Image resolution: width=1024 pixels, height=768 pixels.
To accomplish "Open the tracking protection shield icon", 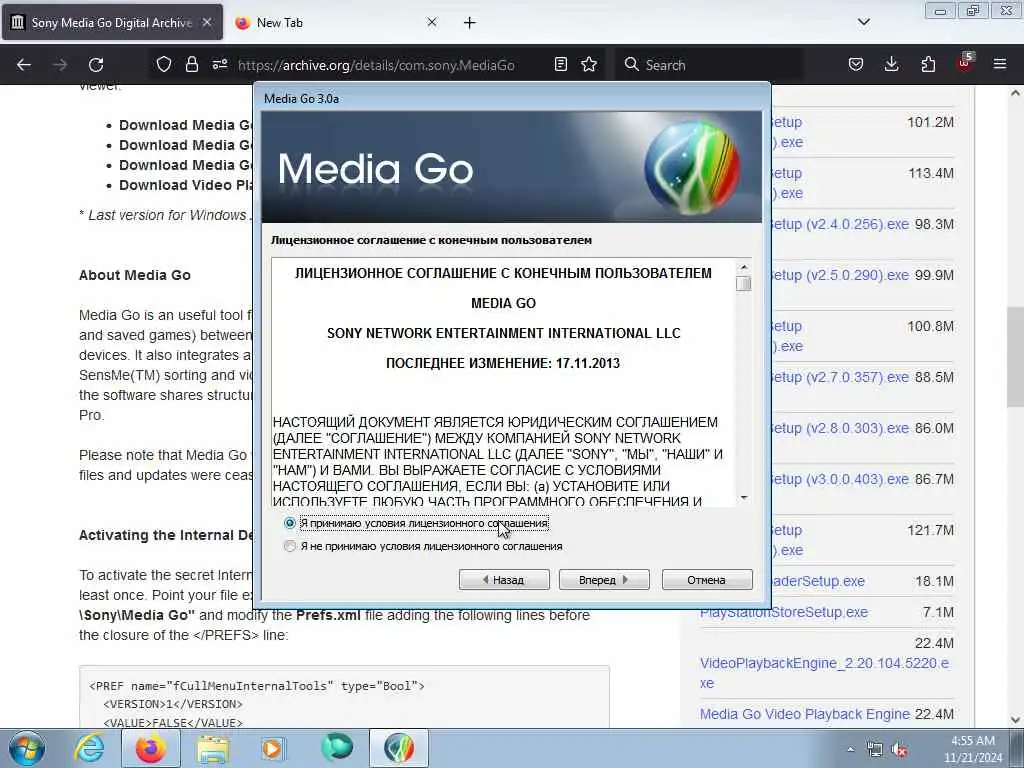I will (x=164, y=65).
